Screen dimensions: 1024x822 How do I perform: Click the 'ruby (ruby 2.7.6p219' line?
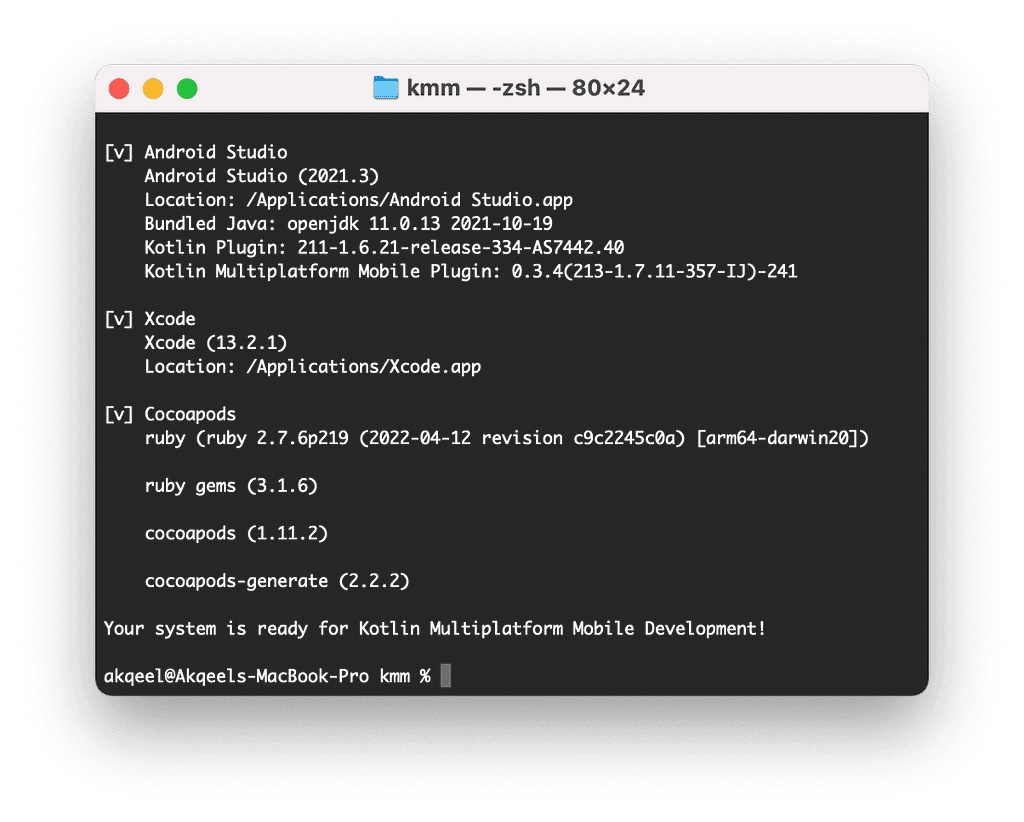click(x=507, y=438)
